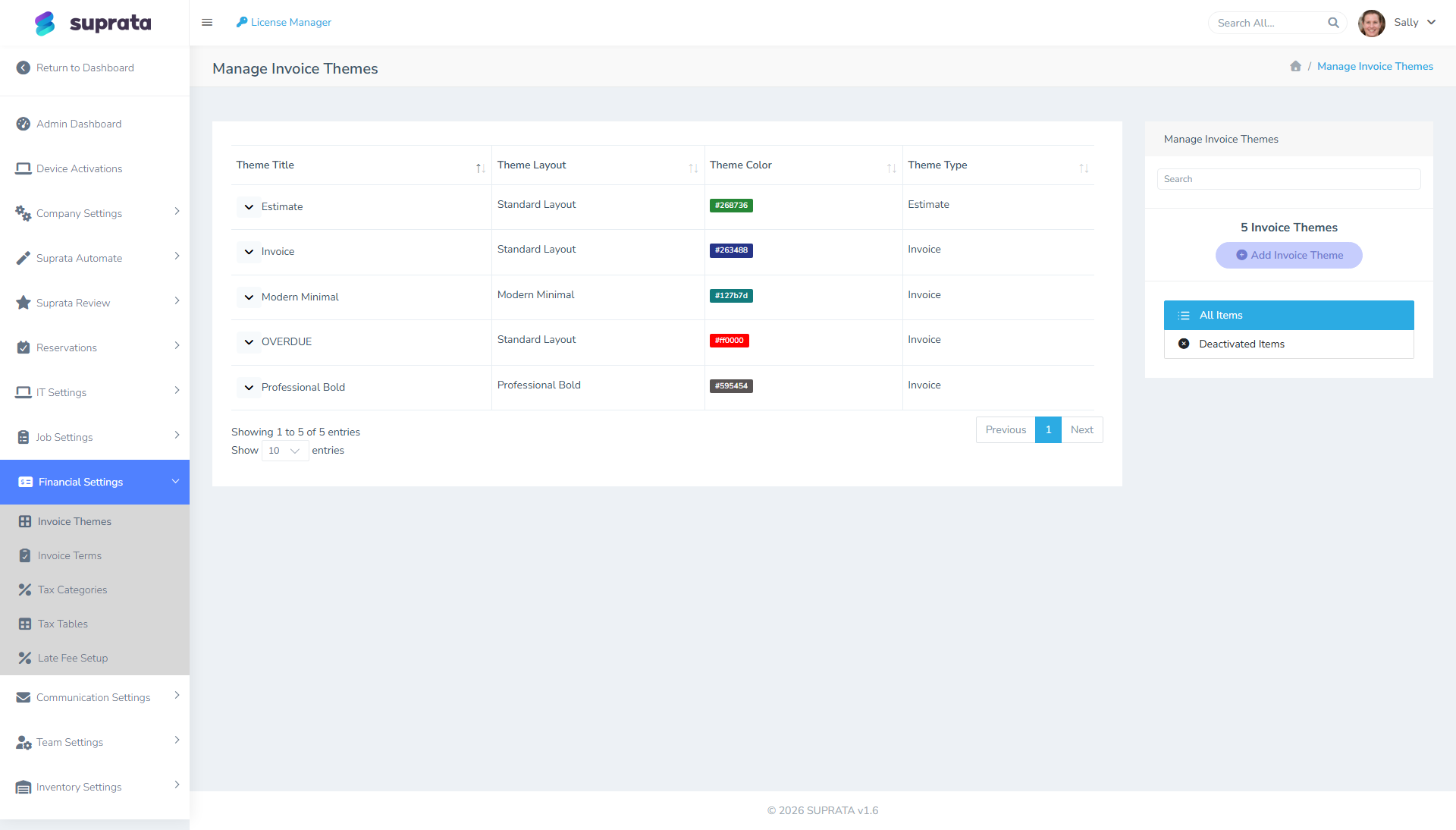1456x830 pixels.
Task: Open Sally's user menu dropdown arrow
Action: click(x=1431, y=22)
